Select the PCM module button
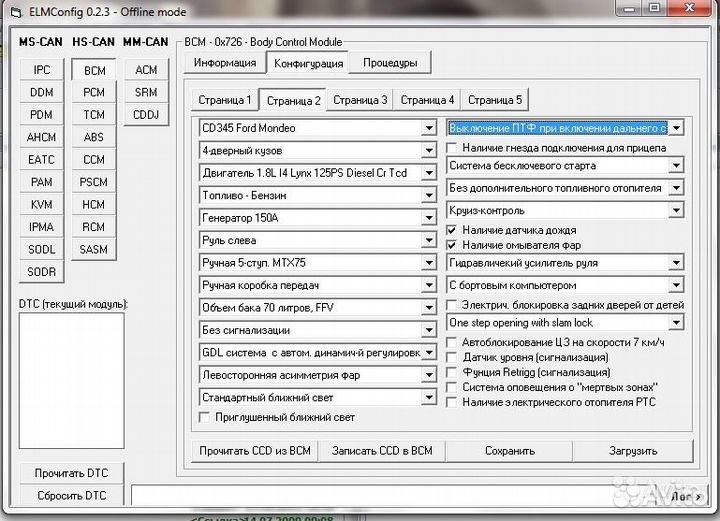The width and height of the screenshot is (720, 521). (x=94, y=92)
